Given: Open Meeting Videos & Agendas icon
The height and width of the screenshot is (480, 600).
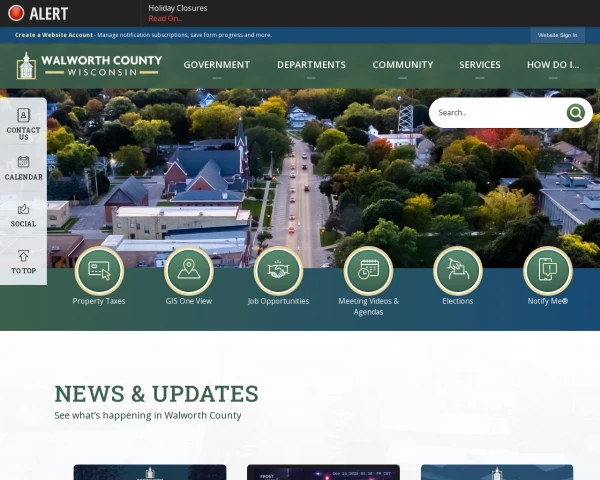Looking at the screenshot, I should [x=368, y=271].
